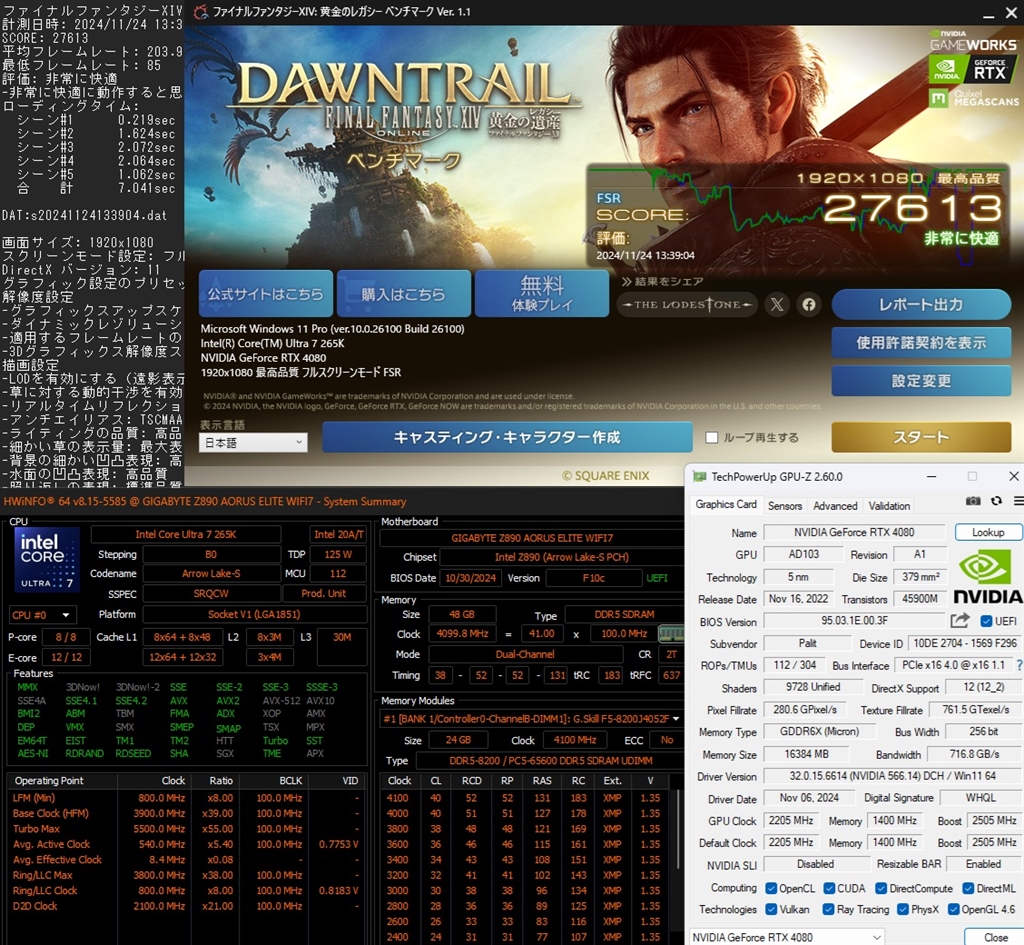Toggle the DirectML checkbox
1024x945 pixels.
(x=969, y=888)
